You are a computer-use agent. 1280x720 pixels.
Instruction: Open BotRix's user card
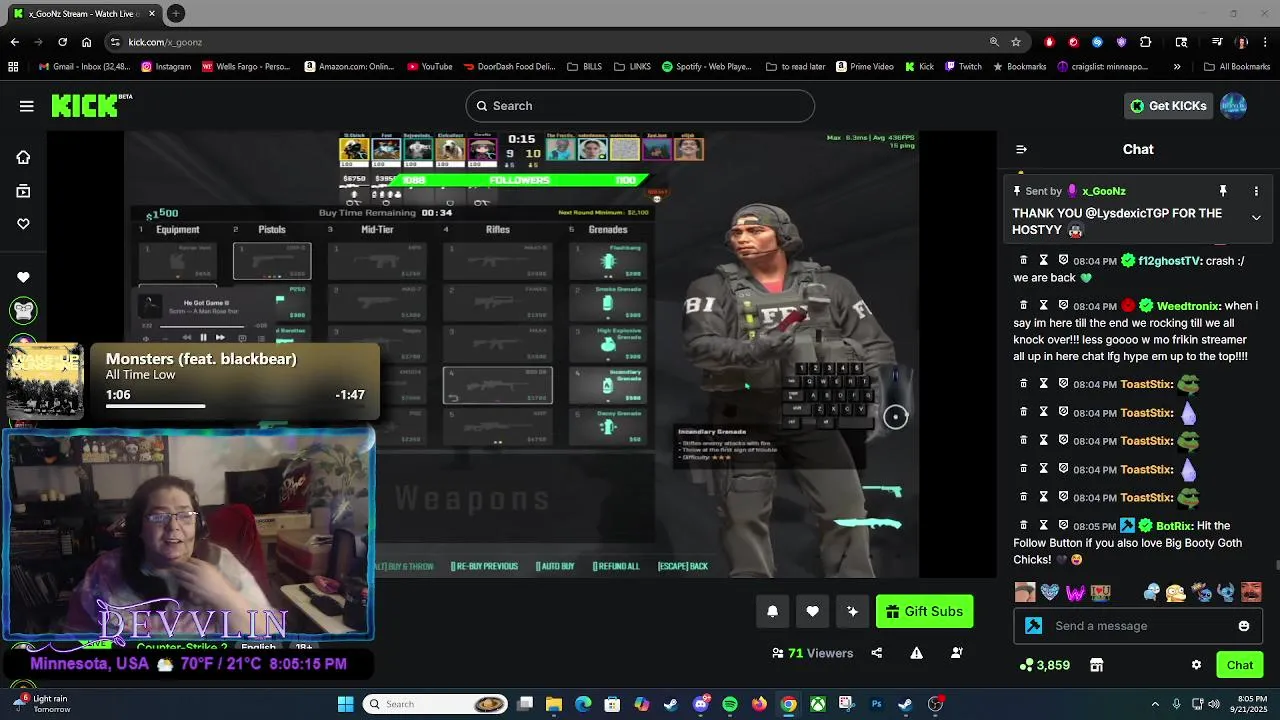click(x=1174, y=526)
